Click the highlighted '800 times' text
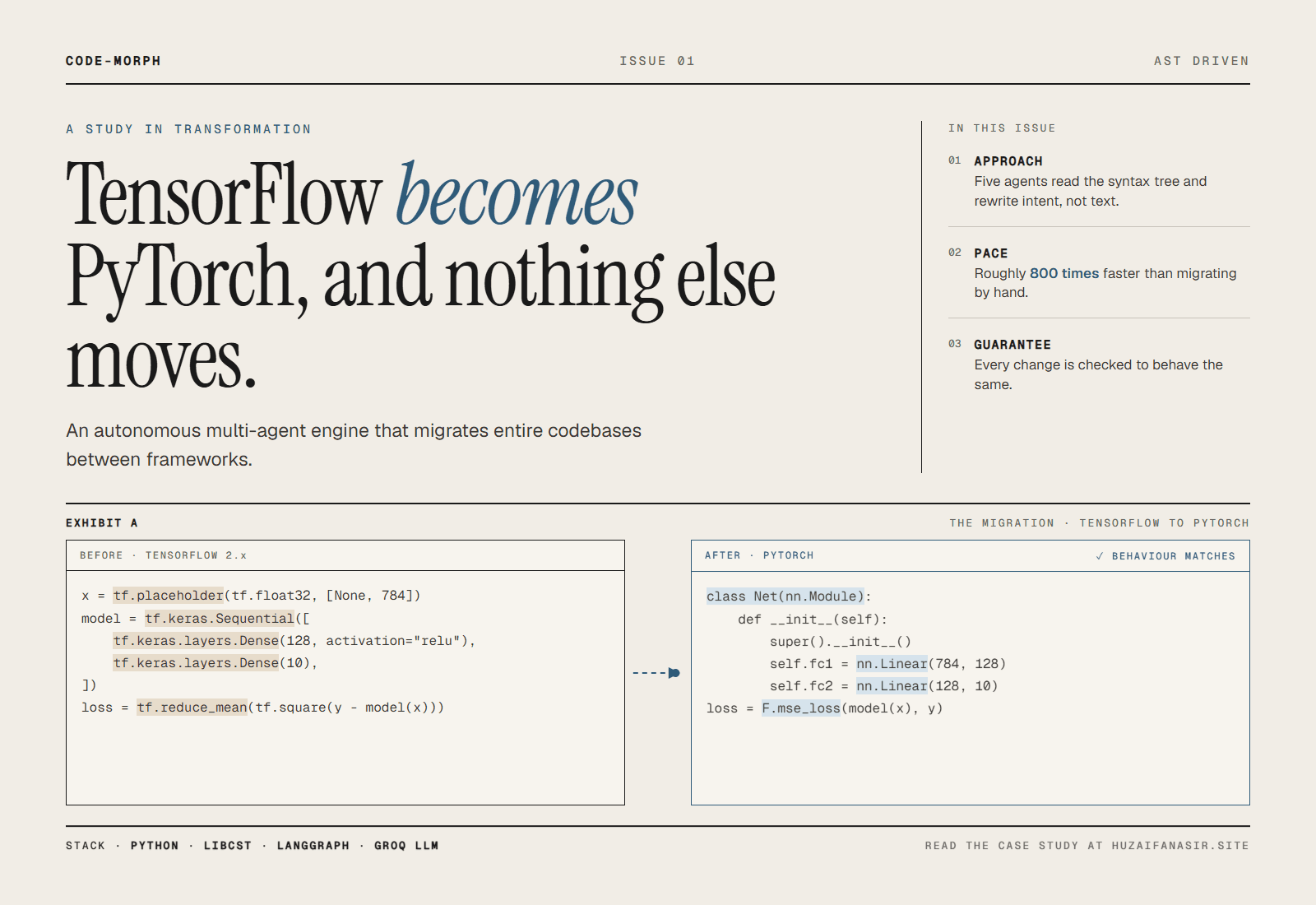The image size is (1316, 905). click(x=1064, y=273)
